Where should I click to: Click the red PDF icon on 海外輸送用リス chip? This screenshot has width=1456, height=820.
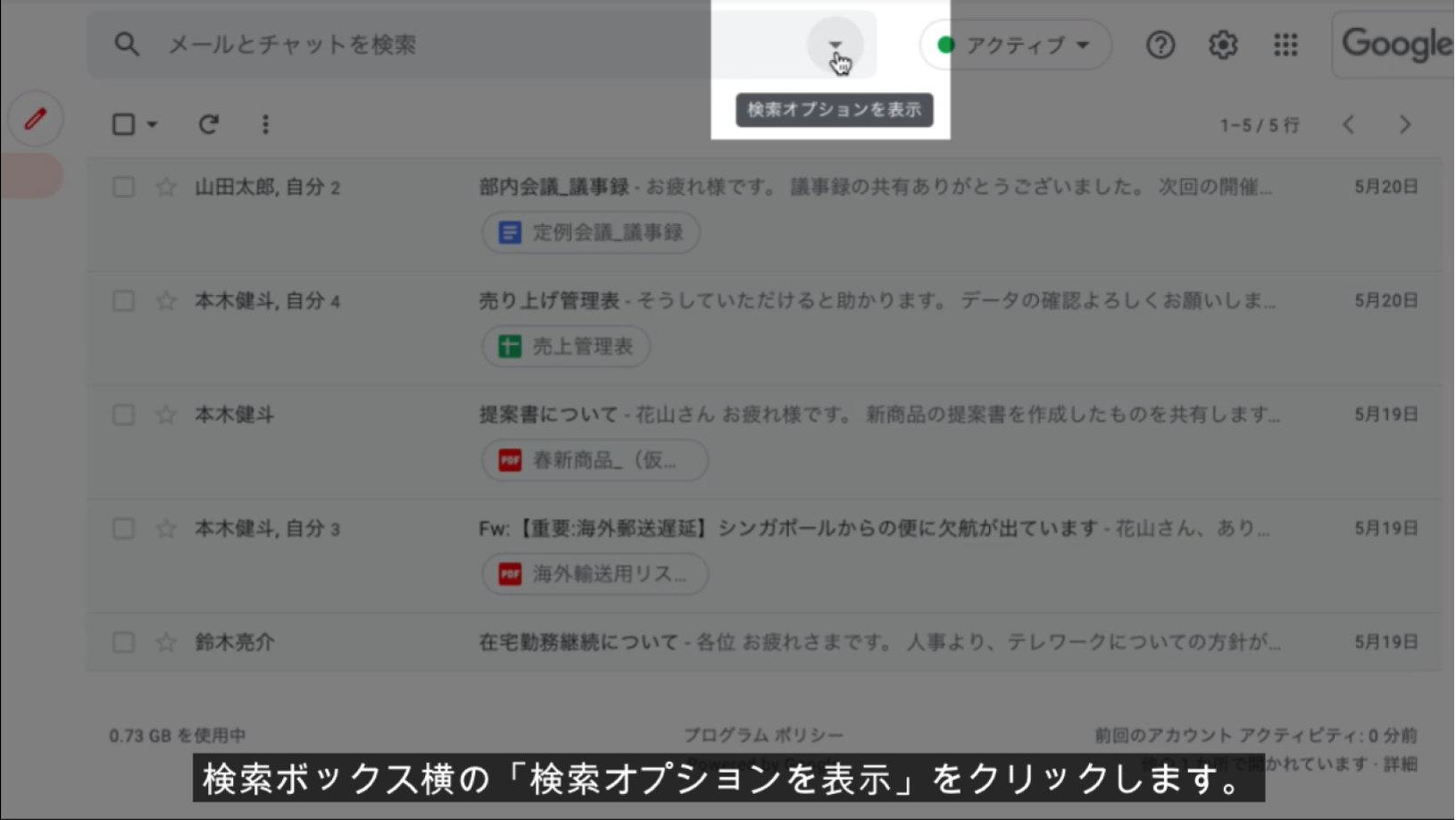[510, 574]
